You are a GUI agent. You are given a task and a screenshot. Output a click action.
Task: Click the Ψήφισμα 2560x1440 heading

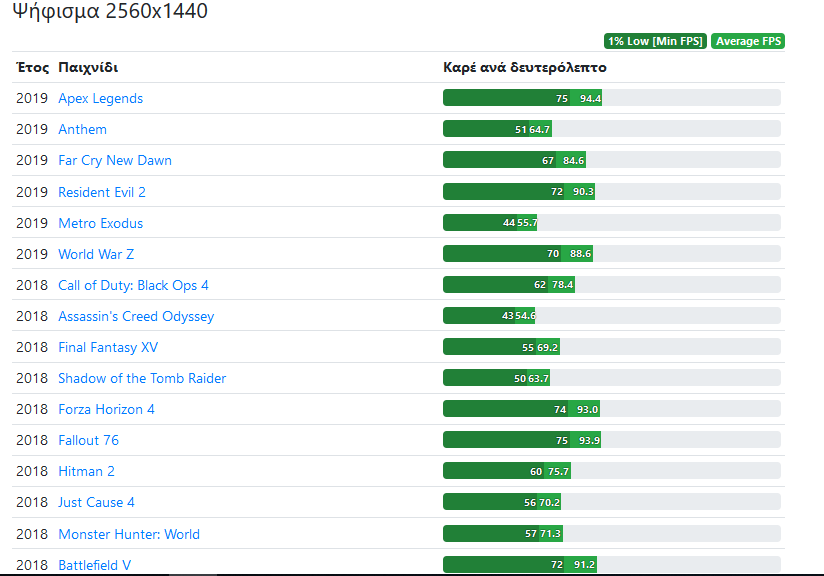[x=110, y=11]
